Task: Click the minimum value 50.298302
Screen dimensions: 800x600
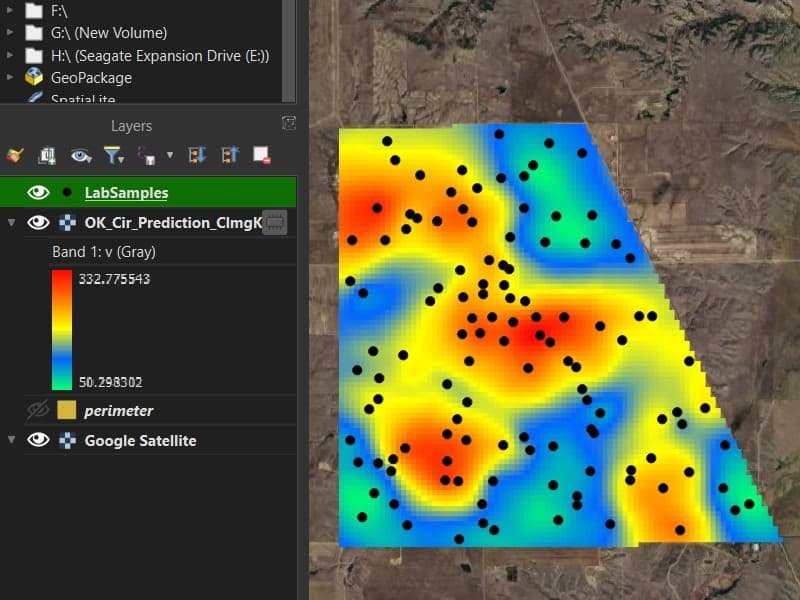Action: 111,382
